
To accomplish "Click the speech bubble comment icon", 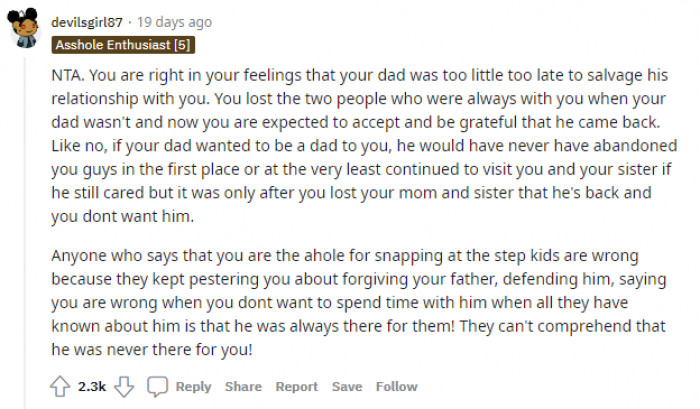I will [x=157, y=387].
